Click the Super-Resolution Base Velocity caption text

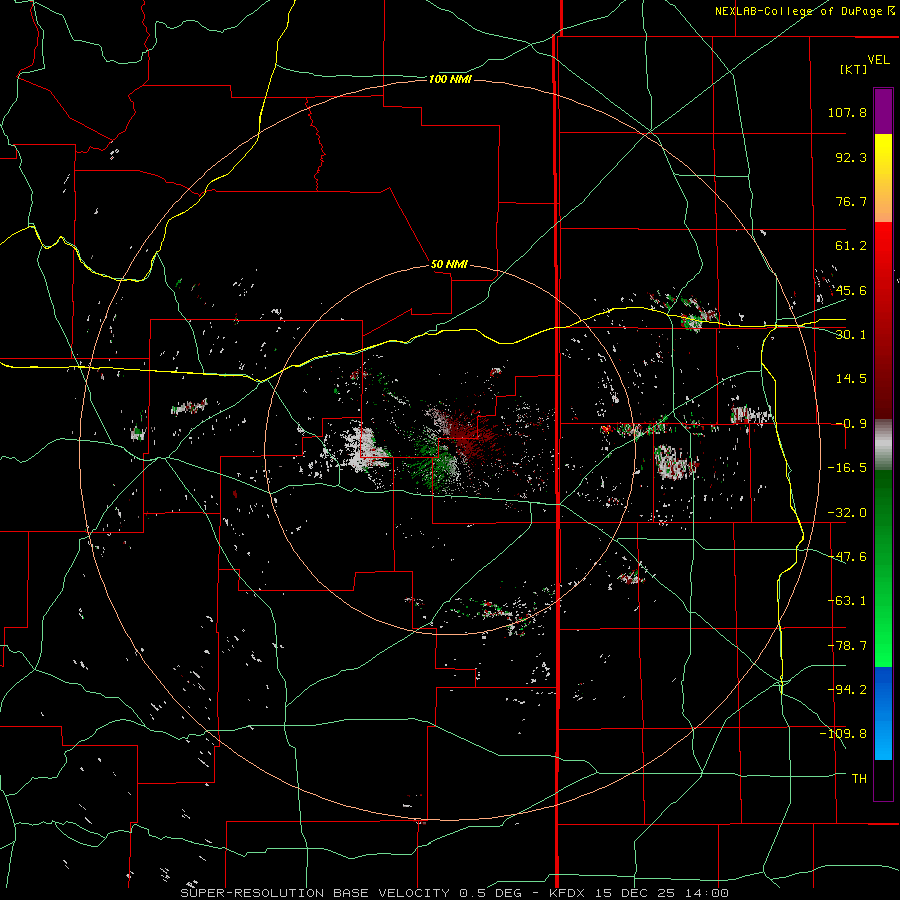455,893
